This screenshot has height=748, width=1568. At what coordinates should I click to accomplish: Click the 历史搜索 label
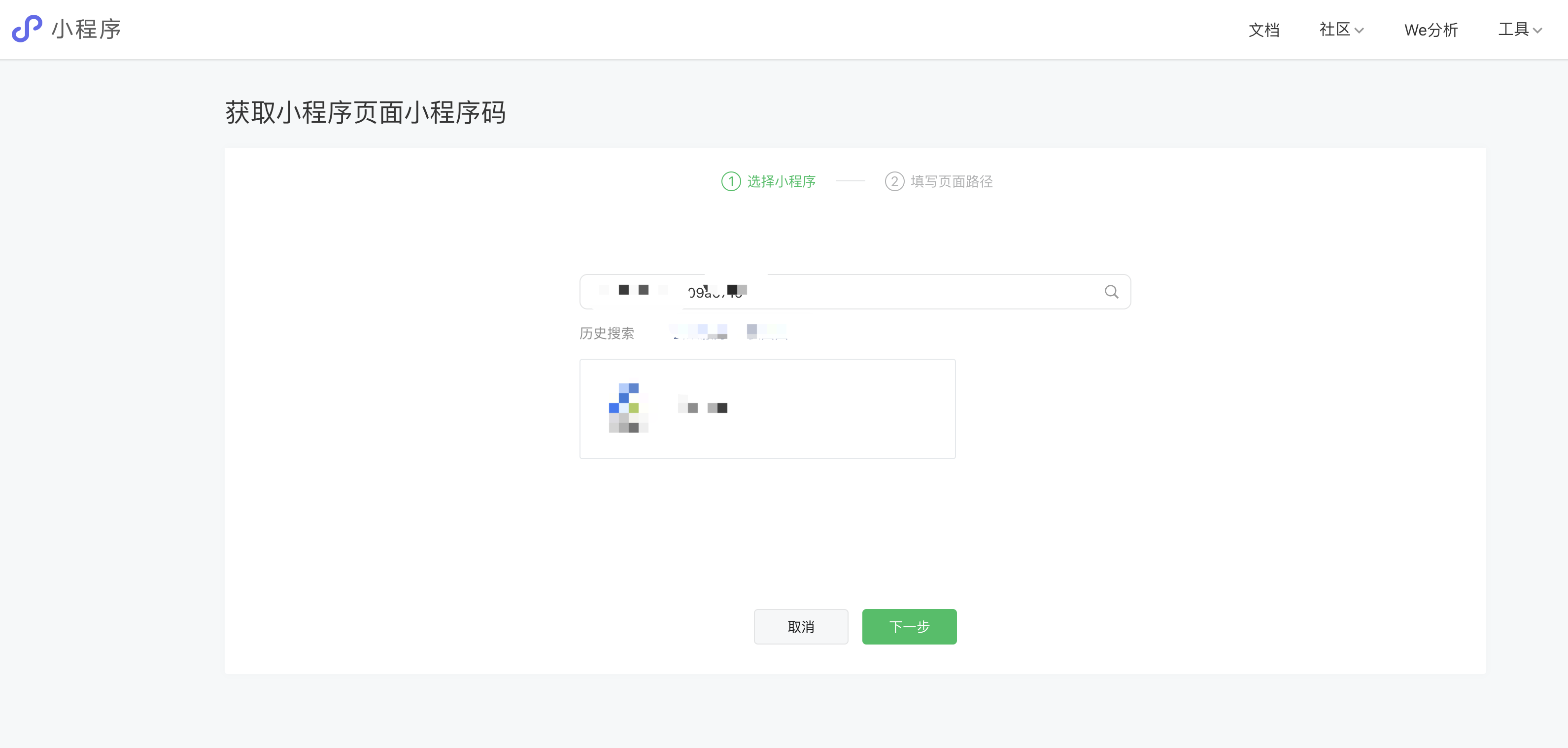click(606, 333)
